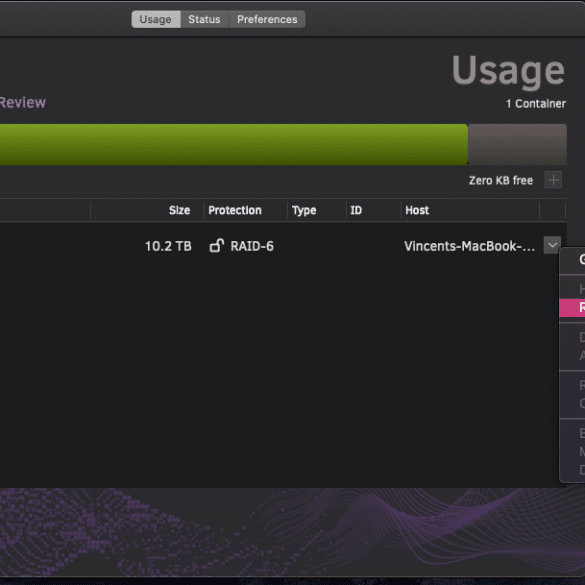585x585 pixels.
Task: Click the Vincents-MacBook host entry
Action: click(x=469, y=246)
